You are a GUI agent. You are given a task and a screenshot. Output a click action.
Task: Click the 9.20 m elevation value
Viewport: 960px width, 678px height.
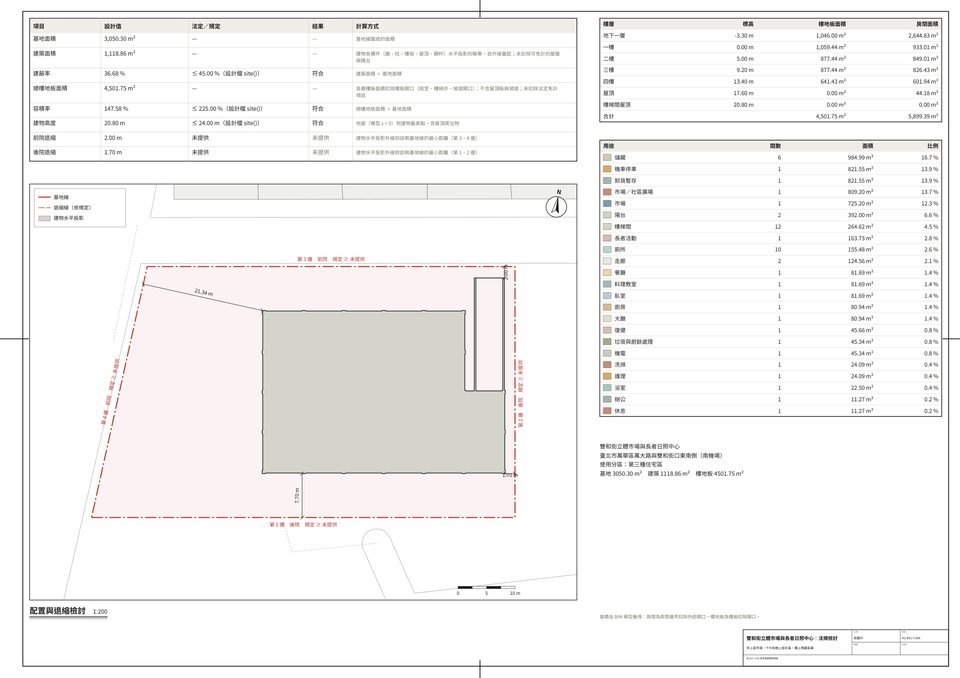(745, 70)
